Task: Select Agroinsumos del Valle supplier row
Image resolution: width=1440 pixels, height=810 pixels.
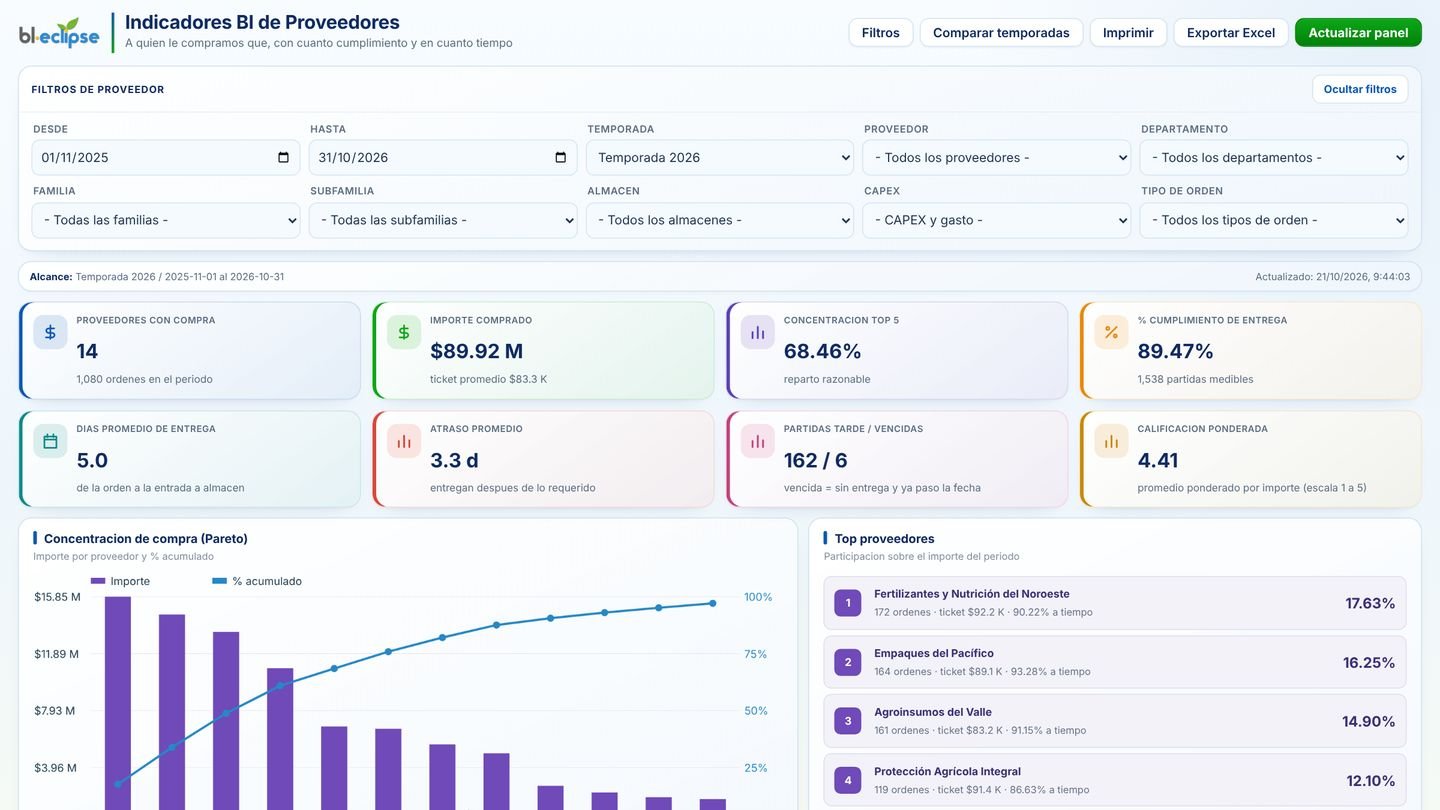Action: (1115, 721)
